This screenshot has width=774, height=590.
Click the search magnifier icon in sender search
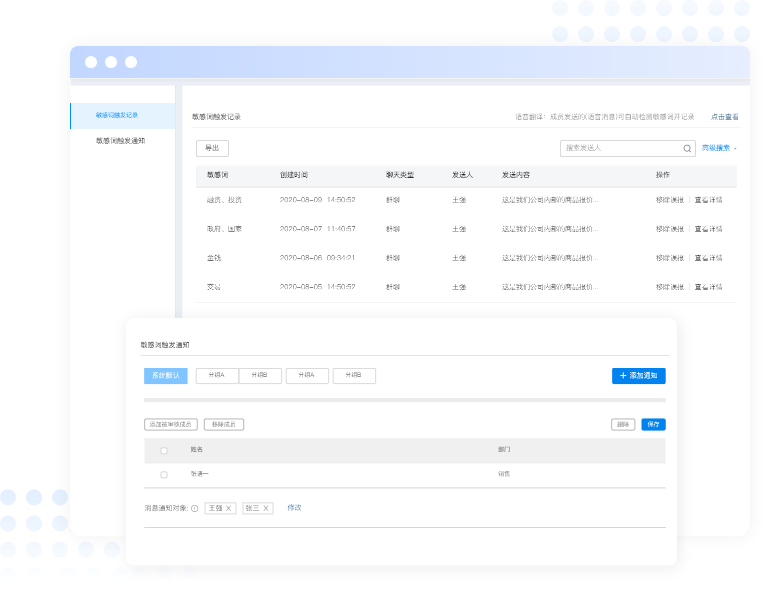(x=687, y=148)
